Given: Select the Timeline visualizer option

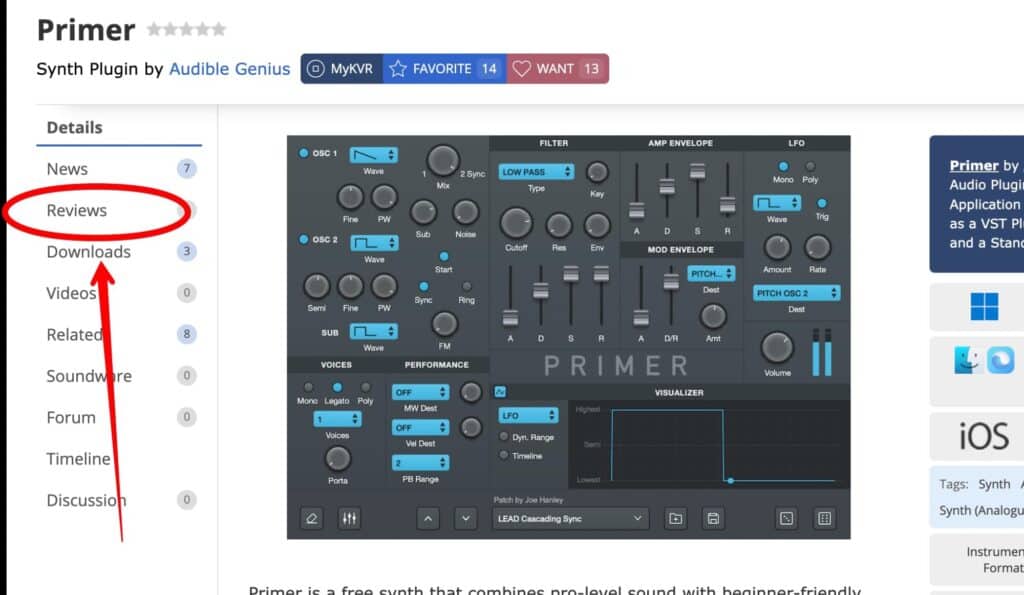Looking at the screenshot, I should (x=504, y=455).
